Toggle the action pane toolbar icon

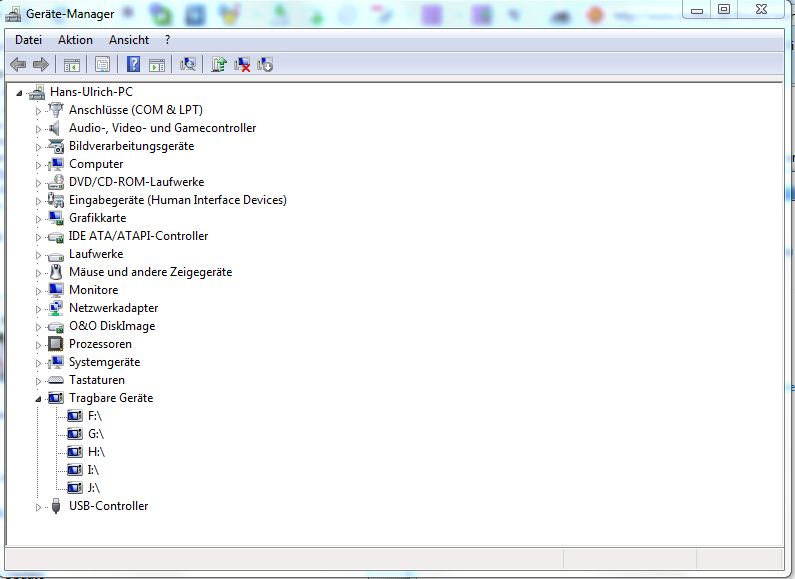157,65
